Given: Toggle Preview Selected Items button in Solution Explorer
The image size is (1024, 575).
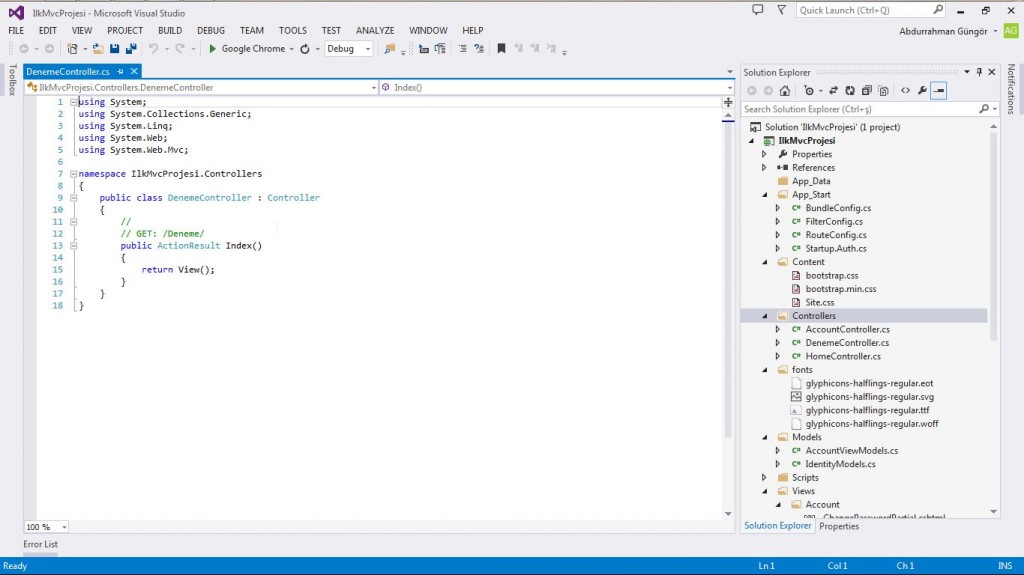Looking at the screenshot, I should click(x=939, y=90).
